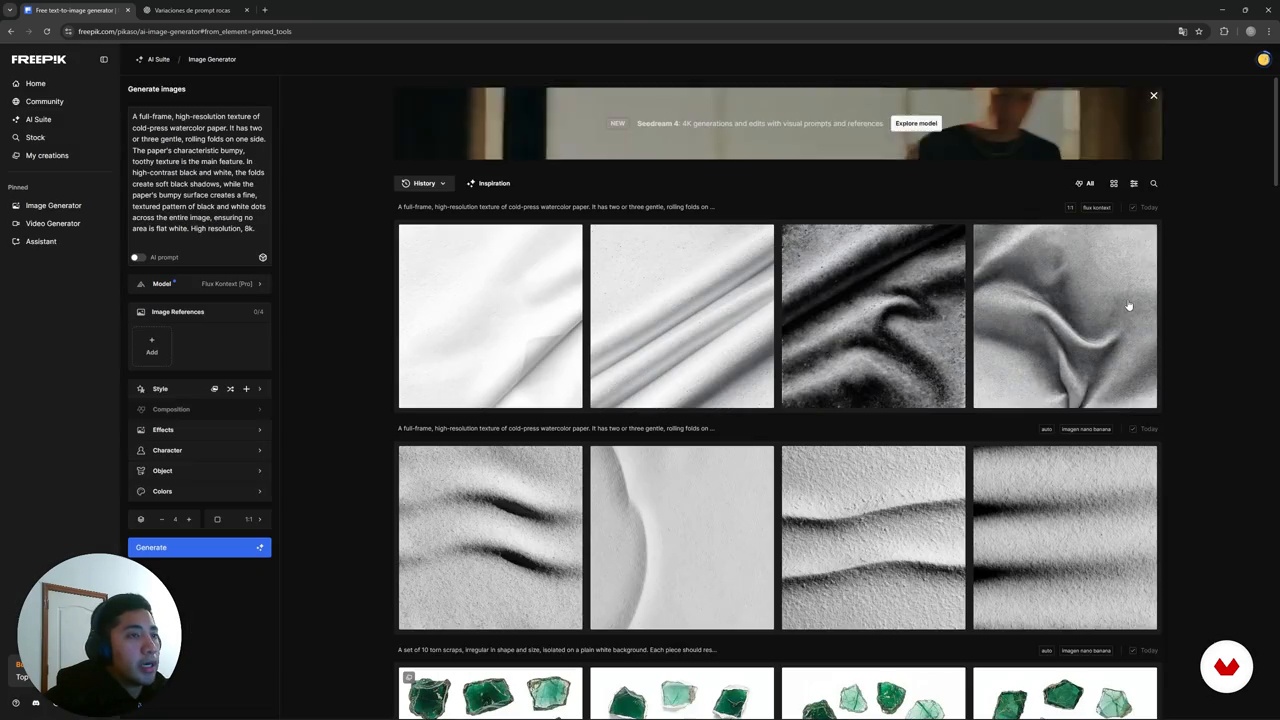This screenshot has width=1280, height=720.
Task: Open diagonal folds paper thumbnail
Action: coord(682,316)
